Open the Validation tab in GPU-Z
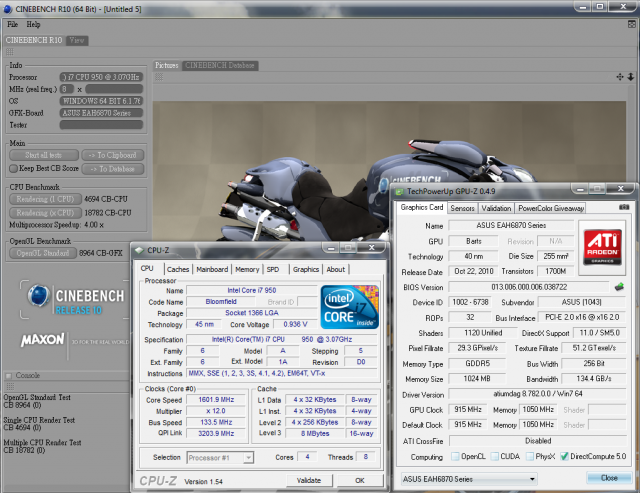 coord(496,208)
